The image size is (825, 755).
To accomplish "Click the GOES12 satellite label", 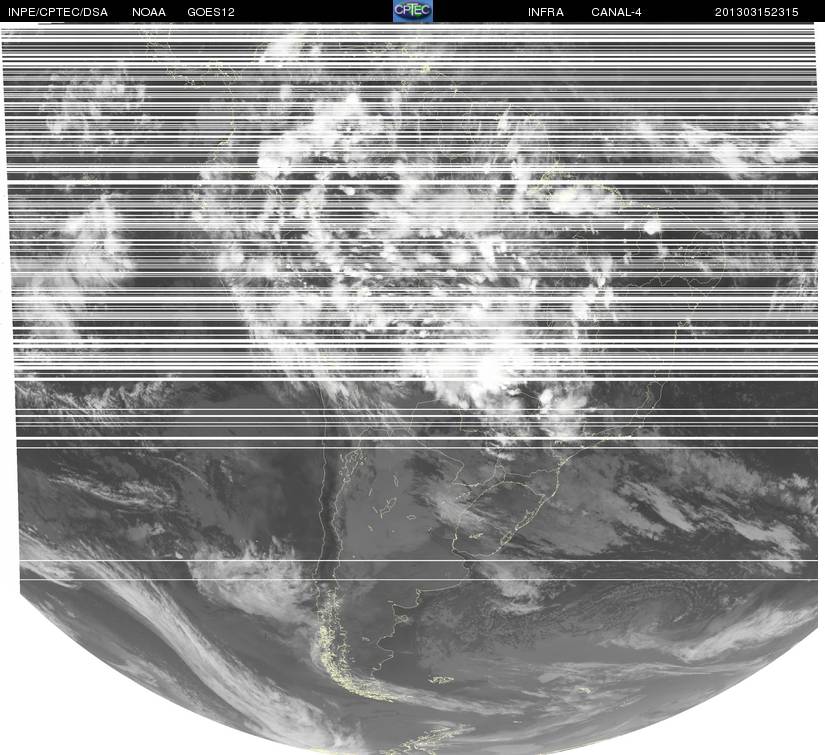I will click(x=211, y=12).
